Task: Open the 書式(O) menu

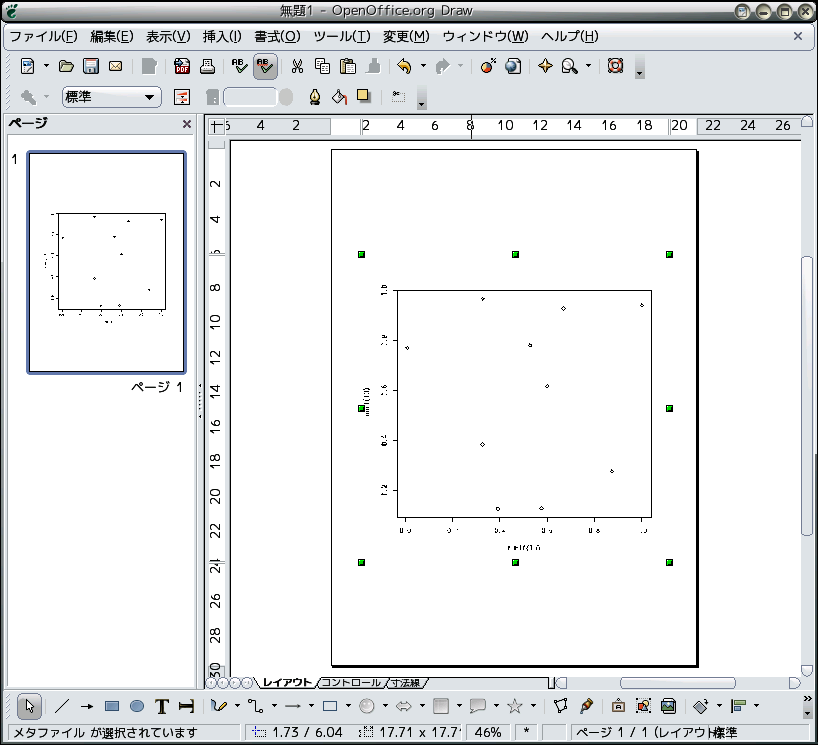Action: pos(276,36)
